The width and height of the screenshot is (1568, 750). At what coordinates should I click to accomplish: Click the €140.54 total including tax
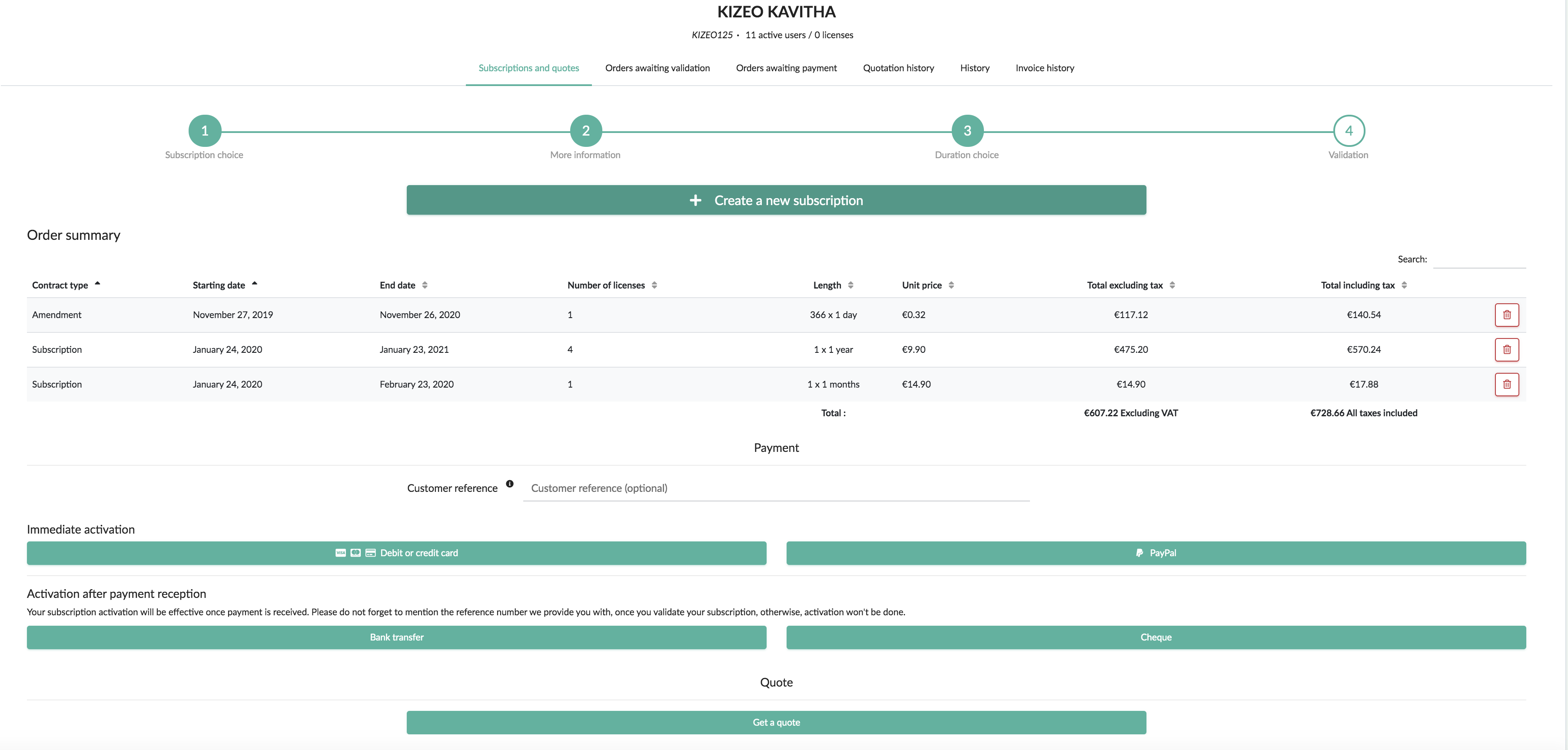pyautogui.click(x=1363, y=315)
